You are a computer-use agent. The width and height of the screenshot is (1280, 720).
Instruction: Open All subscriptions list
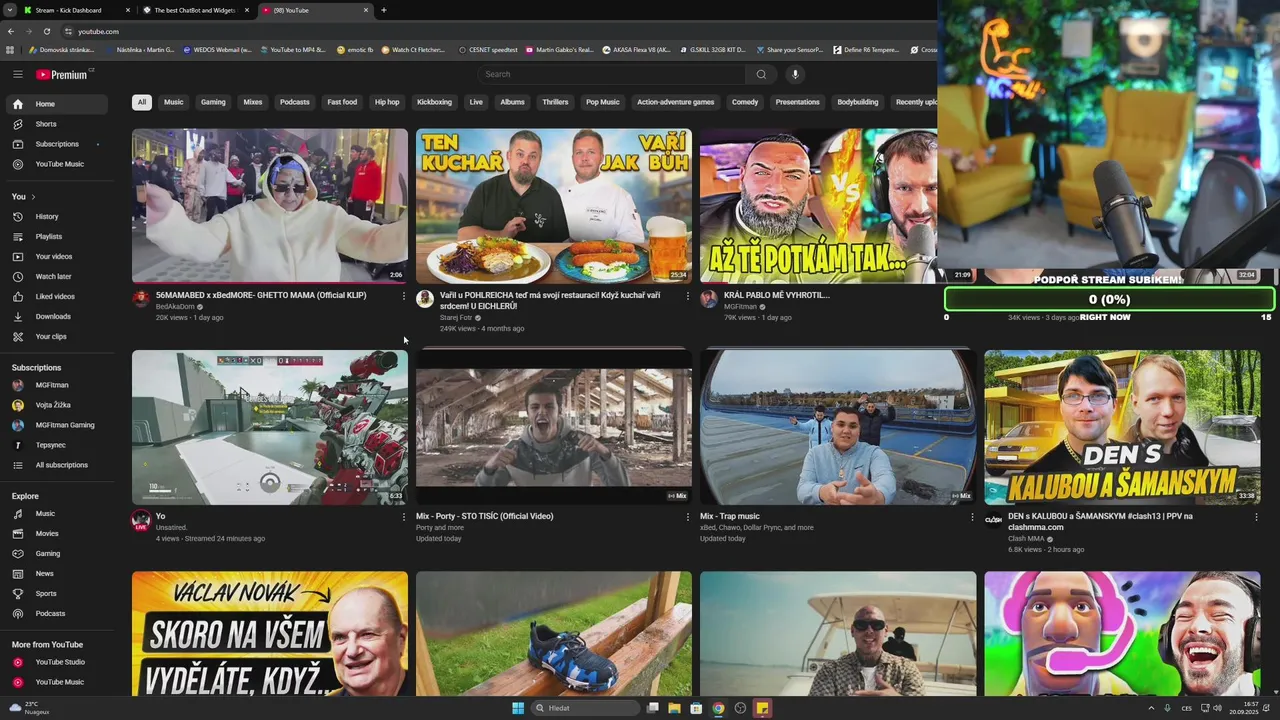(59, 465)
